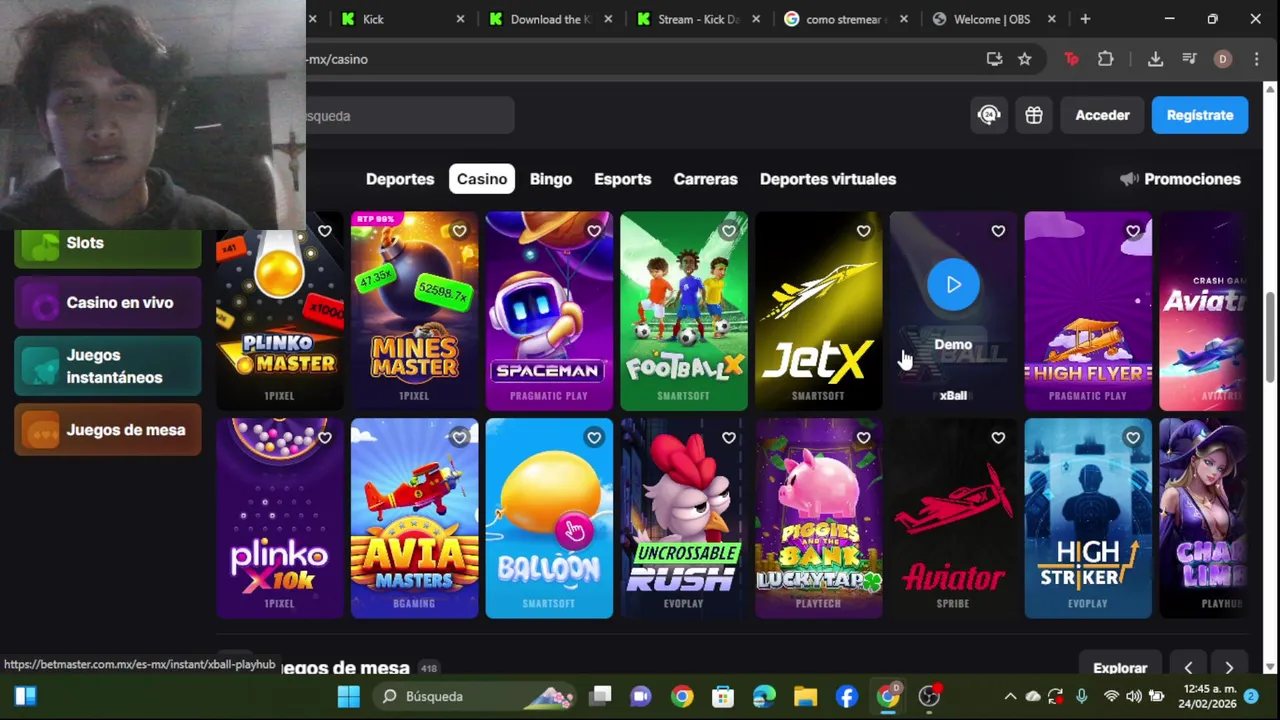Viewport: 1280px width, 720px height.
Task: Select the Deportes virtuales tab
Action: coord(828,179)
